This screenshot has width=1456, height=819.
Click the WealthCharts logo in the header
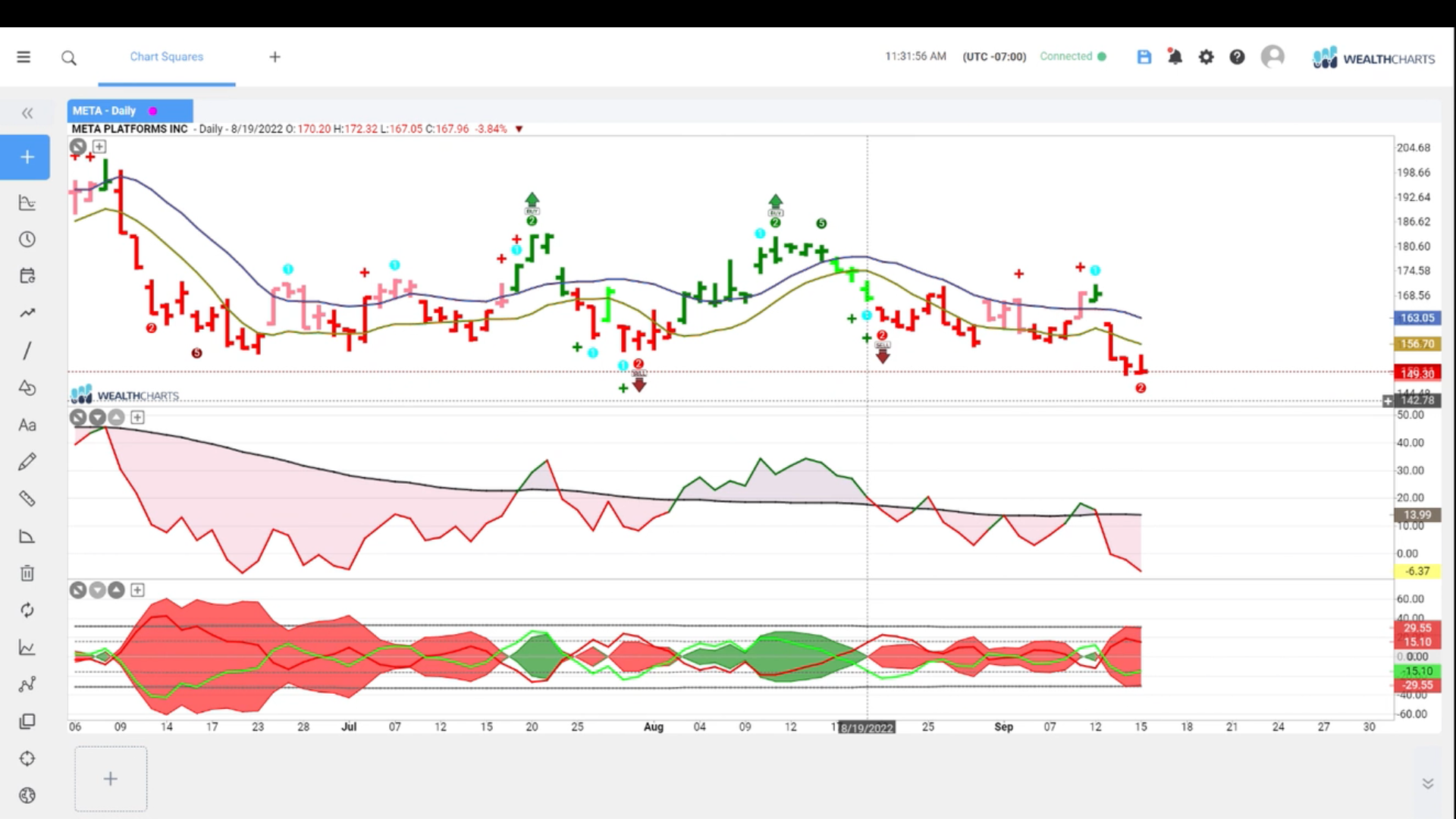(1373, 58)
